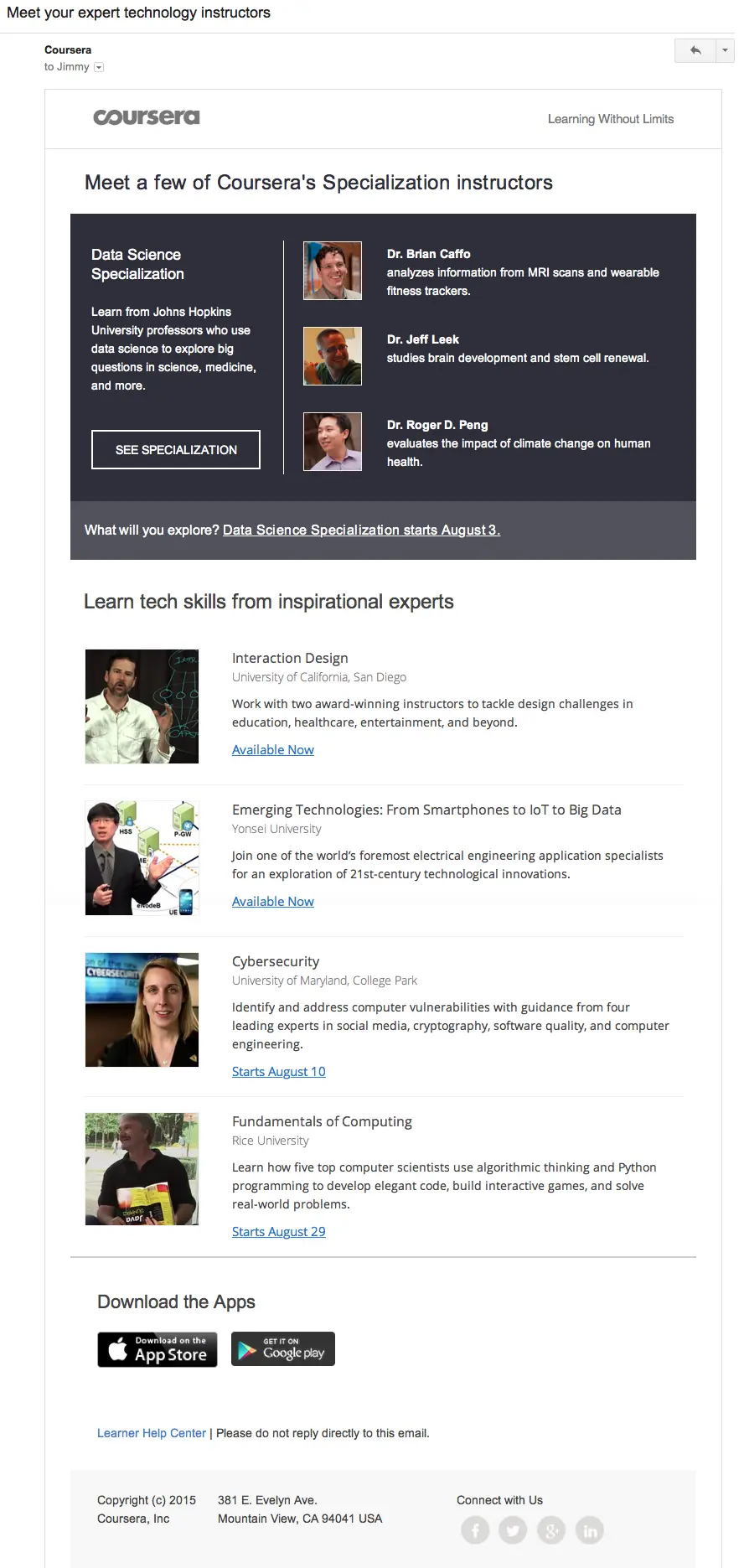Open the Data Science Specialization starts August 3 link
744x1568 pixels.
(361, 530)
